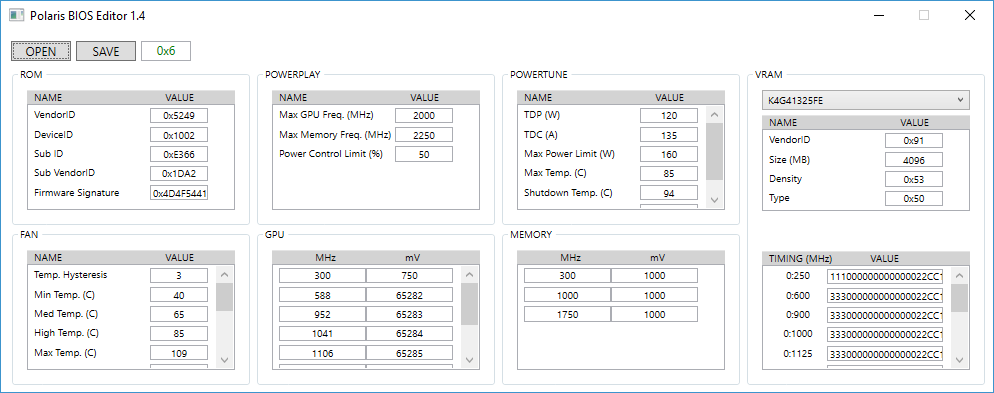Edit Fan High Temp. value 85
Viewport: 994px width, 393px height.
coord(179,333)
